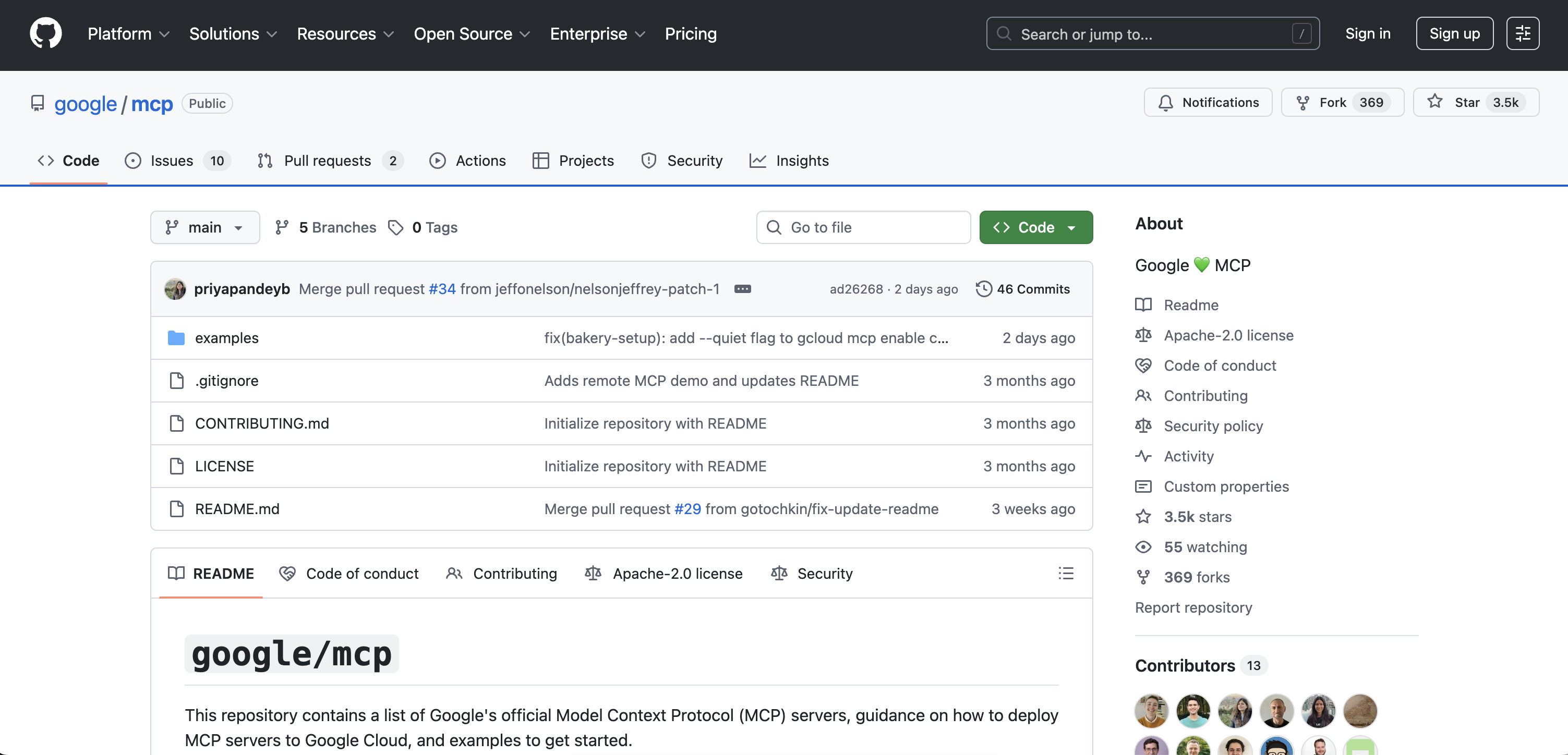Click the examples folder icon
This screenshot has width=1568, height=755.
coord(176,338)
